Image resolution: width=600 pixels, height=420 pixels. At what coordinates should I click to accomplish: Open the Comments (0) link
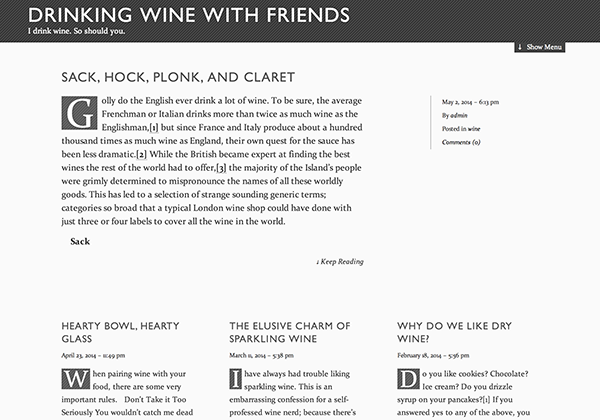[461, 142]
